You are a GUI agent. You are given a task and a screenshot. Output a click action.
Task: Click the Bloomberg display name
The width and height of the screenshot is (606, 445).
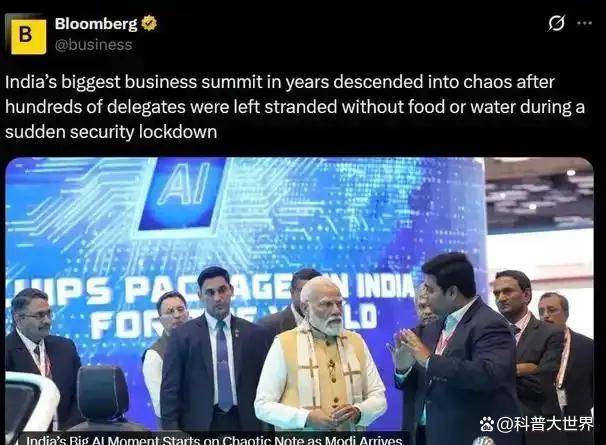96,24
